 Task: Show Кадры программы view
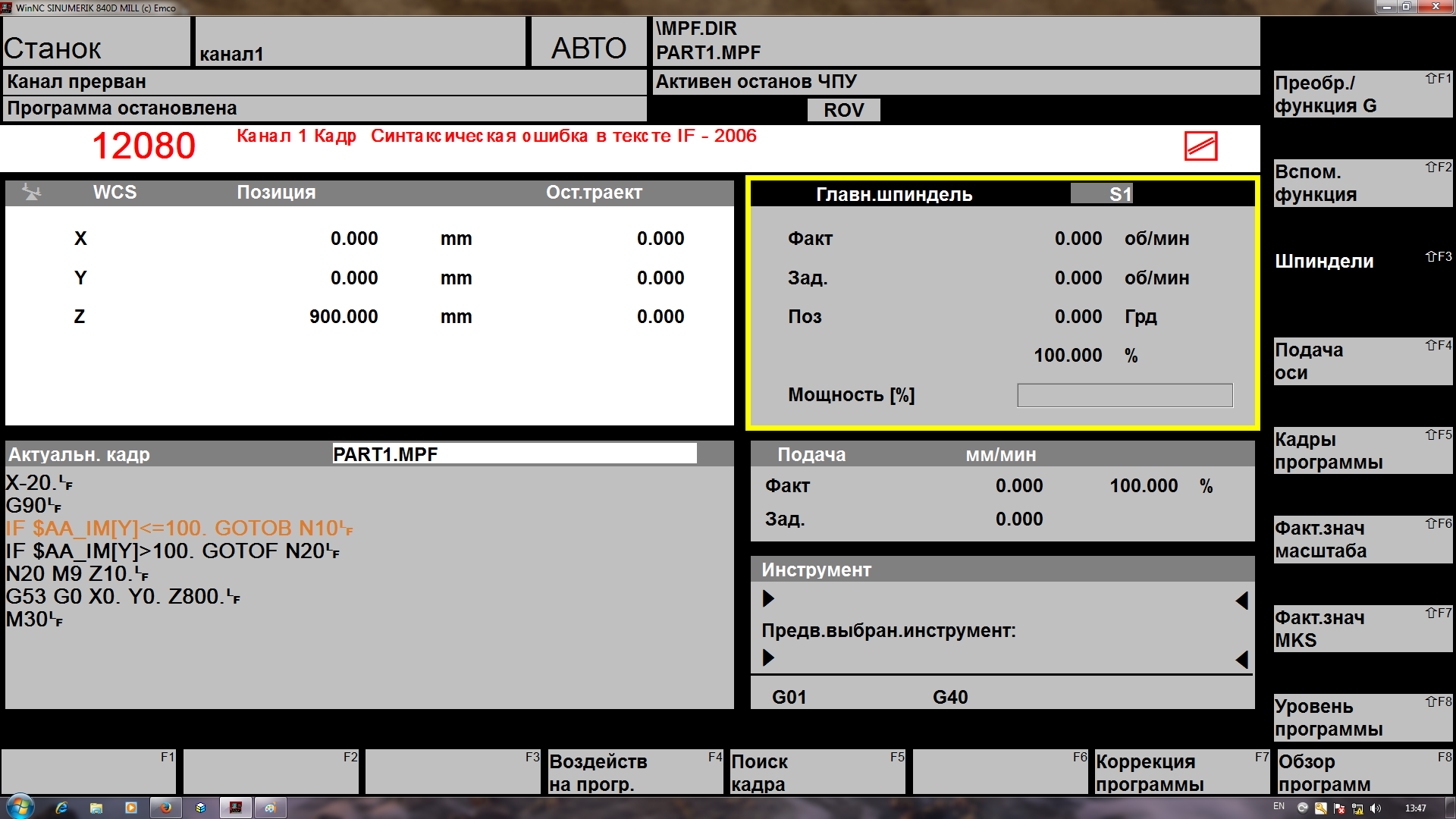(x=1363, y=450)
